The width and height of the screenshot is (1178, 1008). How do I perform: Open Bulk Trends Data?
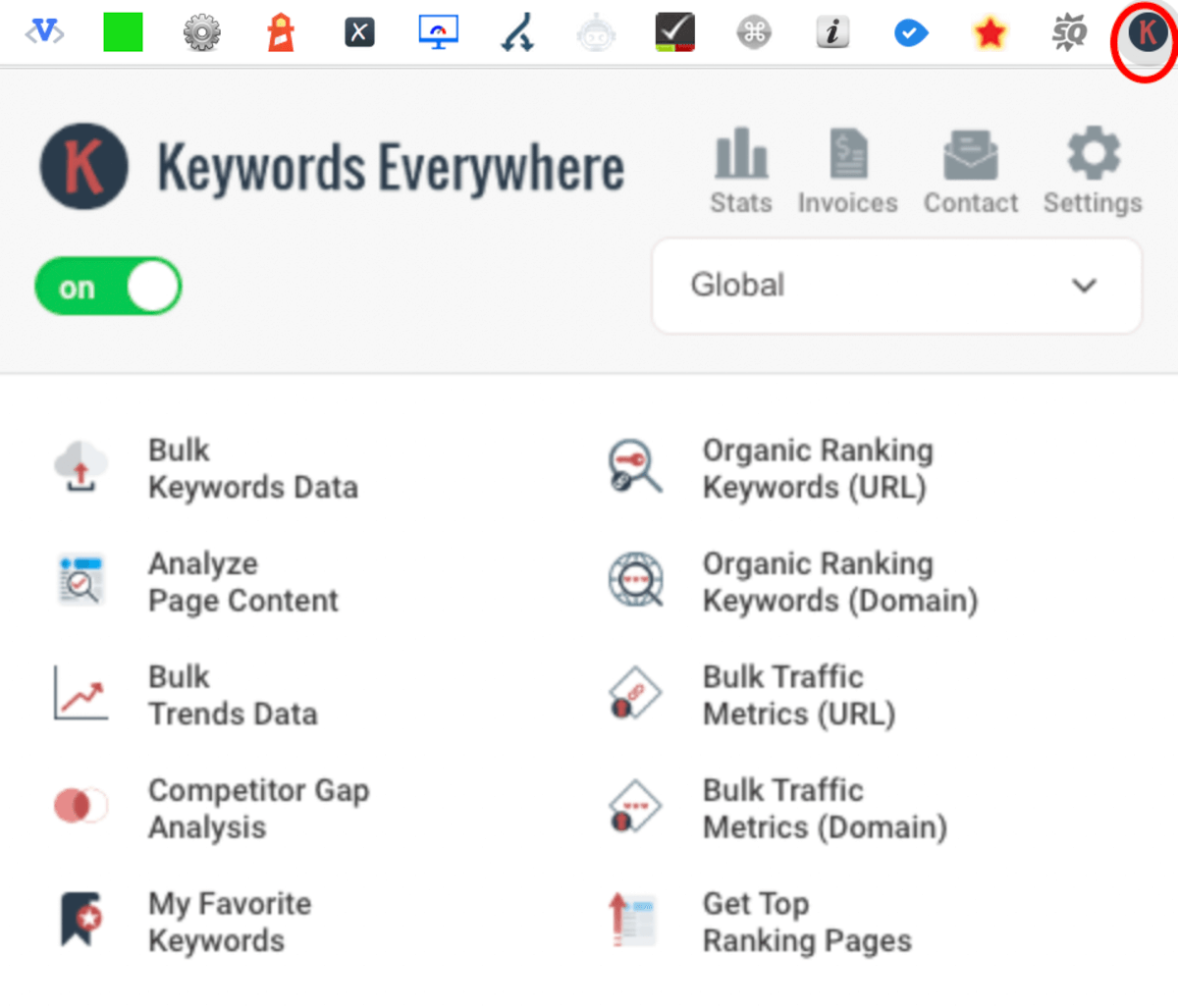point(233,695)
